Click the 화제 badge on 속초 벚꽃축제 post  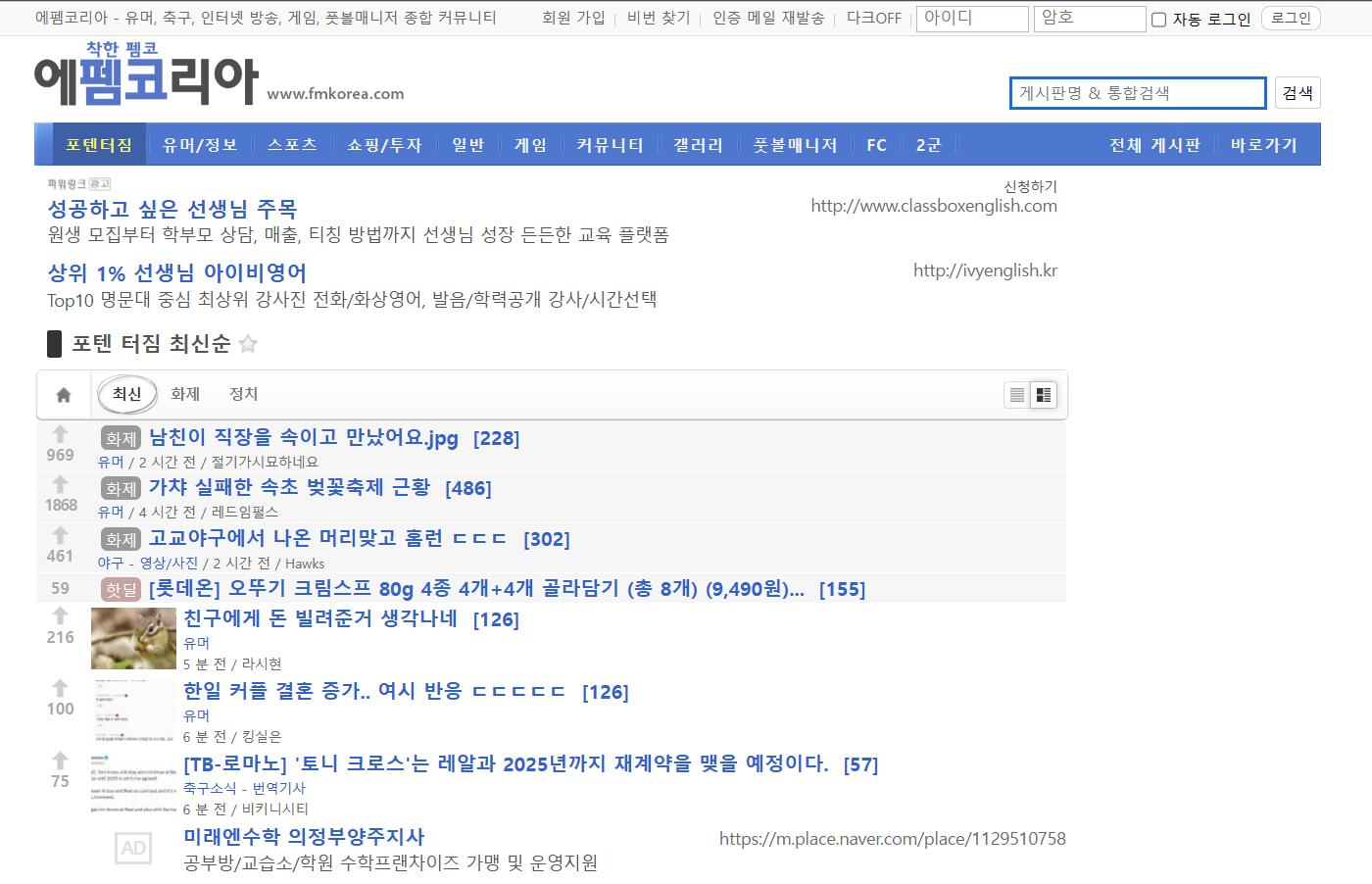pos(122,488)
